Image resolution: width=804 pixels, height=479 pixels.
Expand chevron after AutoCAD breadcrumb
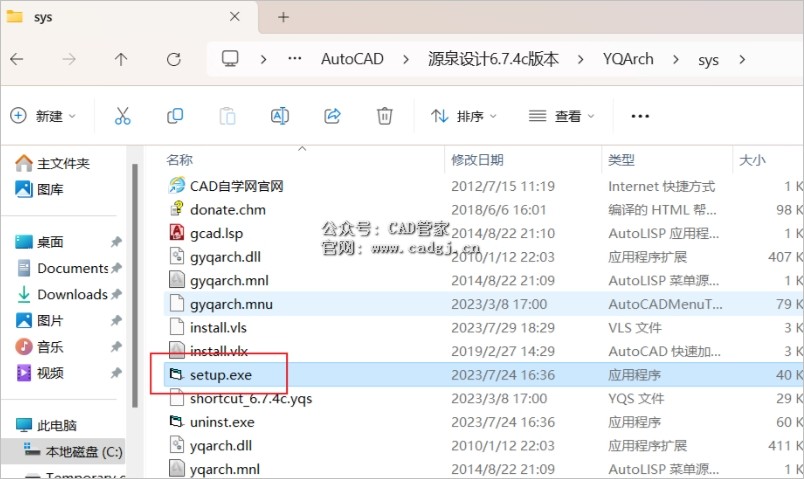coord(406,59)
